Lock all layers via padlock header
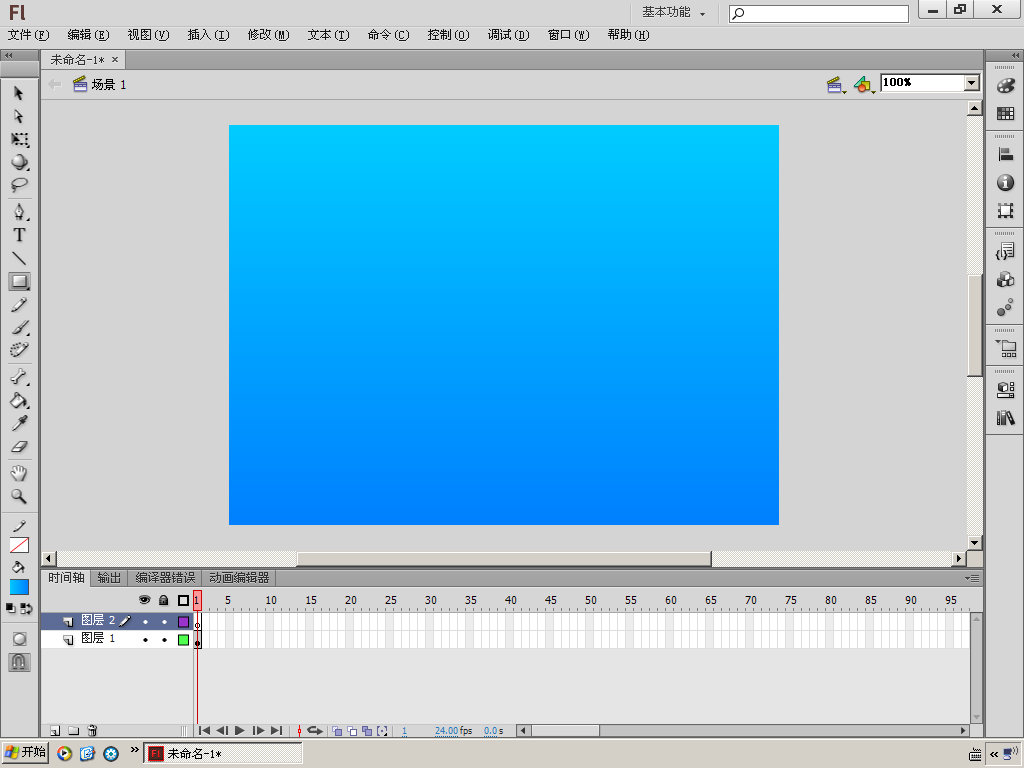 click(x=164, y=600)
